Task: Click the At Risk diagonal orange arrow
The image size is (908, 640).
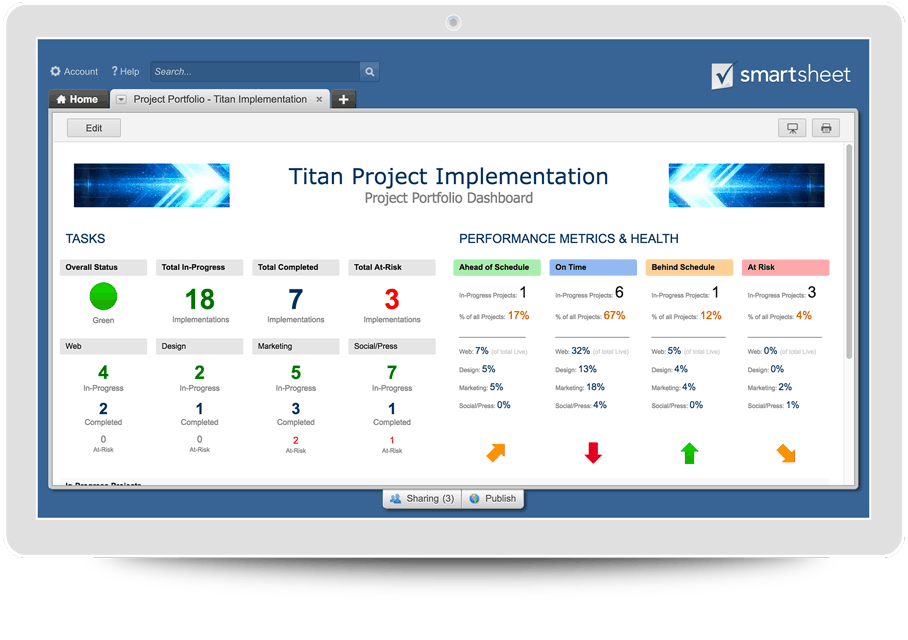Action: [x=786, y=453]
